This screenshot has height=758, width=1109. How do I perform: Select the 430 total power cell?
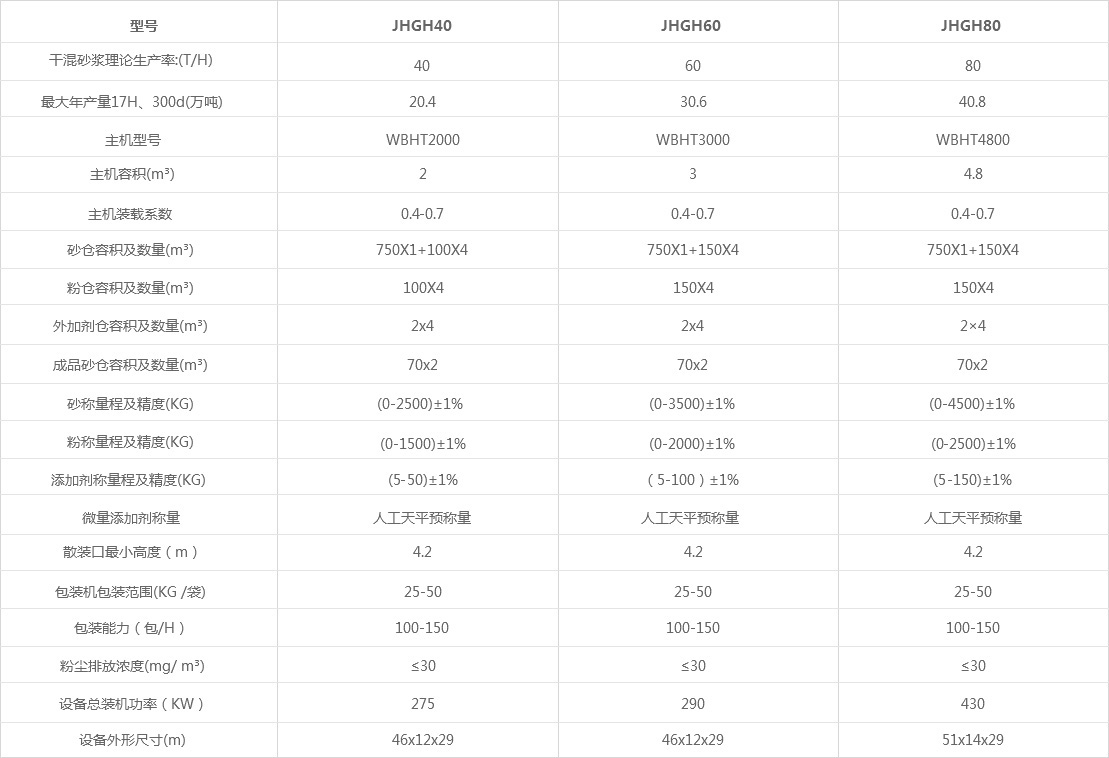[x=973, y=704]
